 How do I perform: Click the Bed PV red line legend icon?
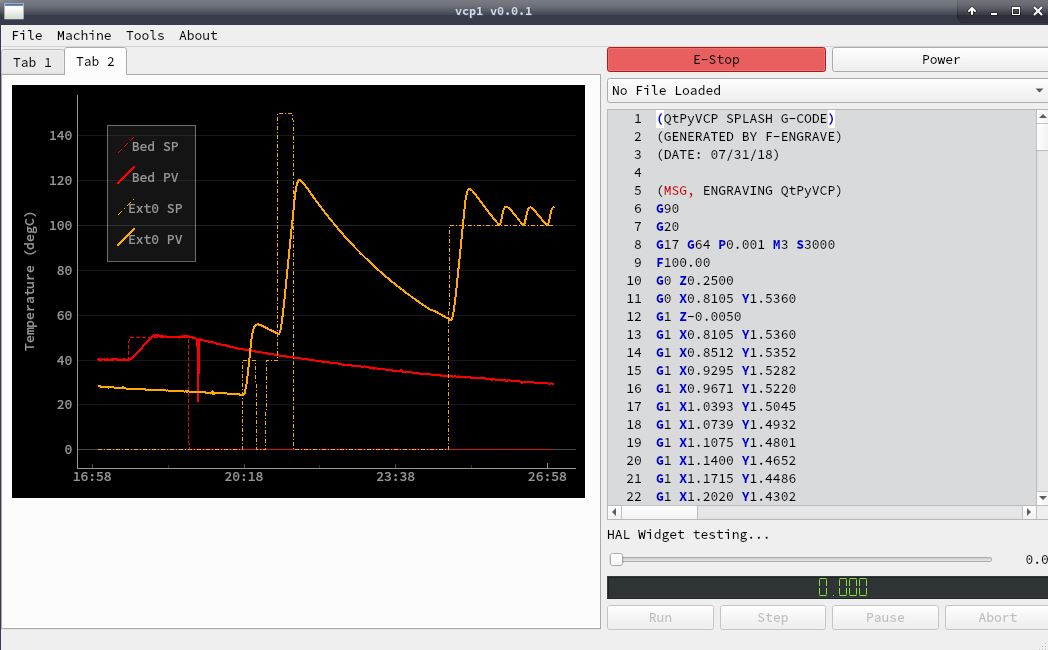125,176
